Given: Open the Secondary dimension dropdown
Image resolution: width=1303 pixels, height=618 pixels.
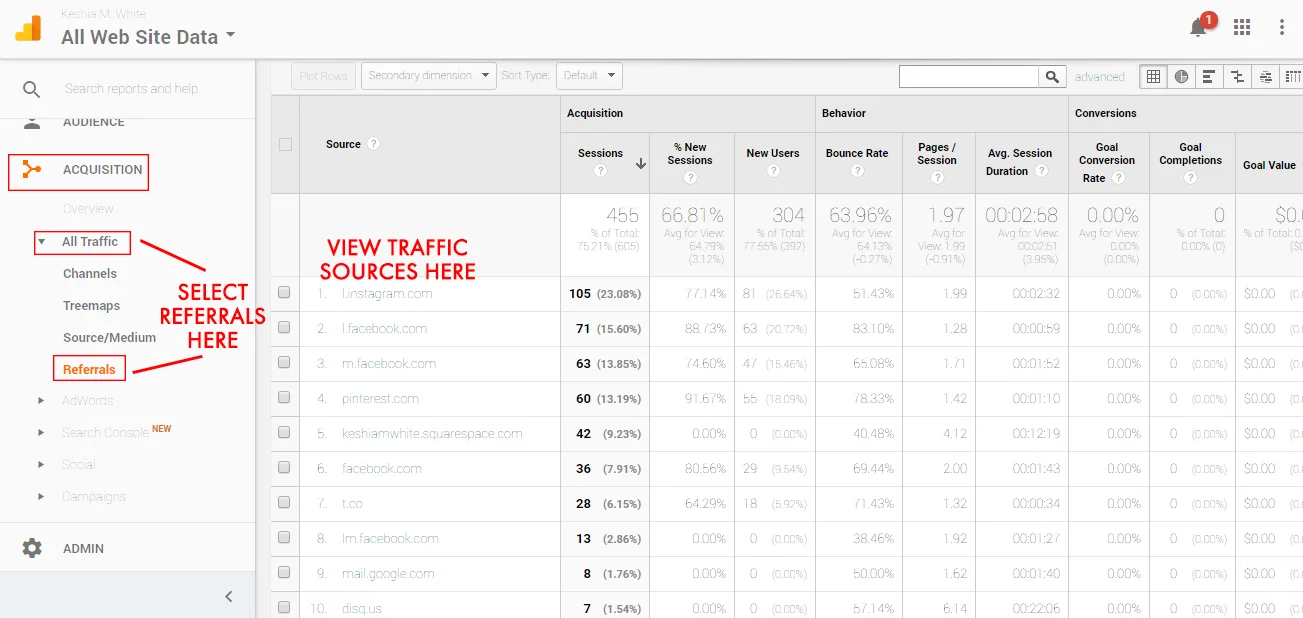Looking at the screenshot, I should click(x=429, y=76).
